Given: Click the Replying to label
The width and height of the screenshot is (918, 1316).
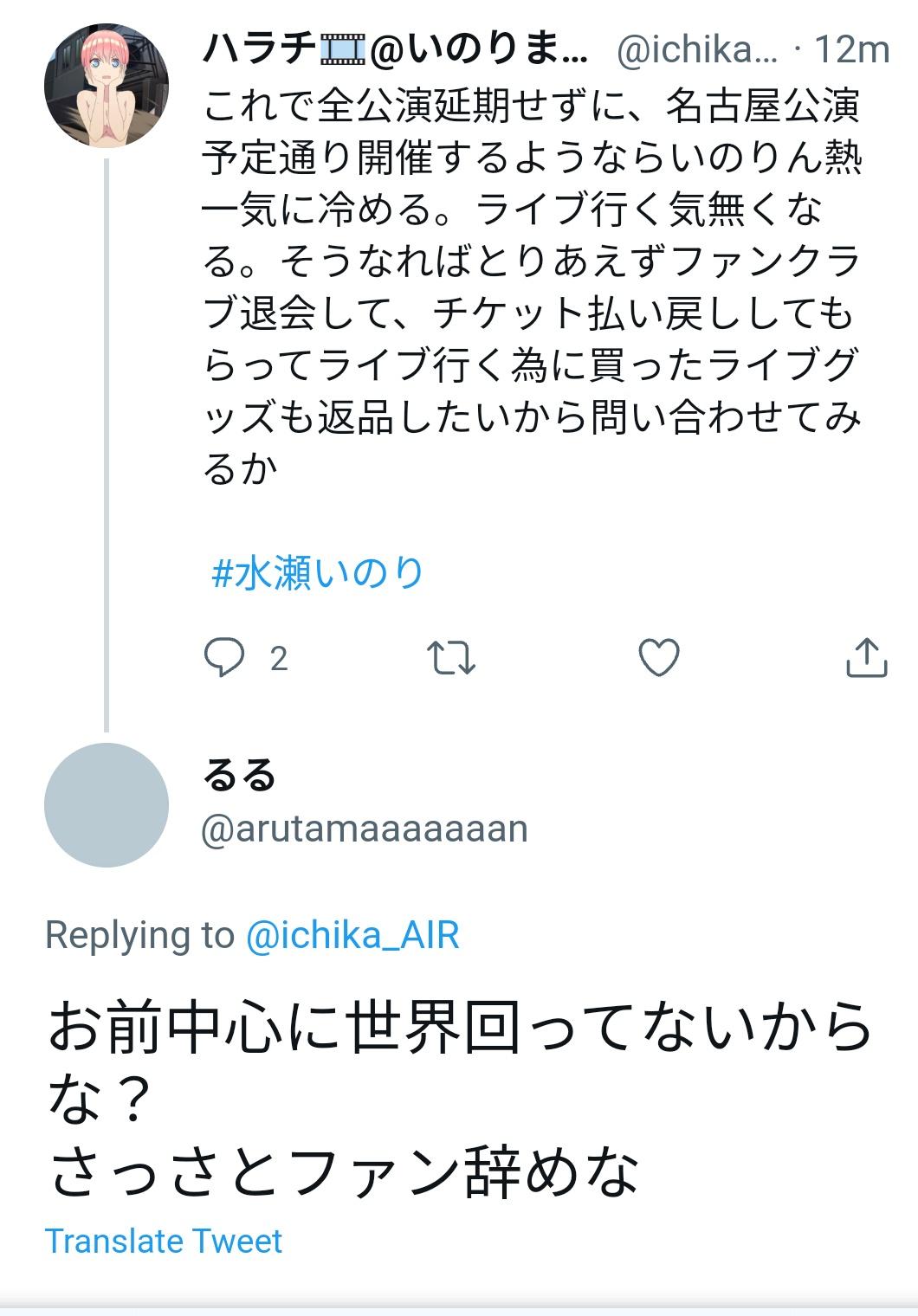Looking at the screenshot, I should click(x=139, y=935).
